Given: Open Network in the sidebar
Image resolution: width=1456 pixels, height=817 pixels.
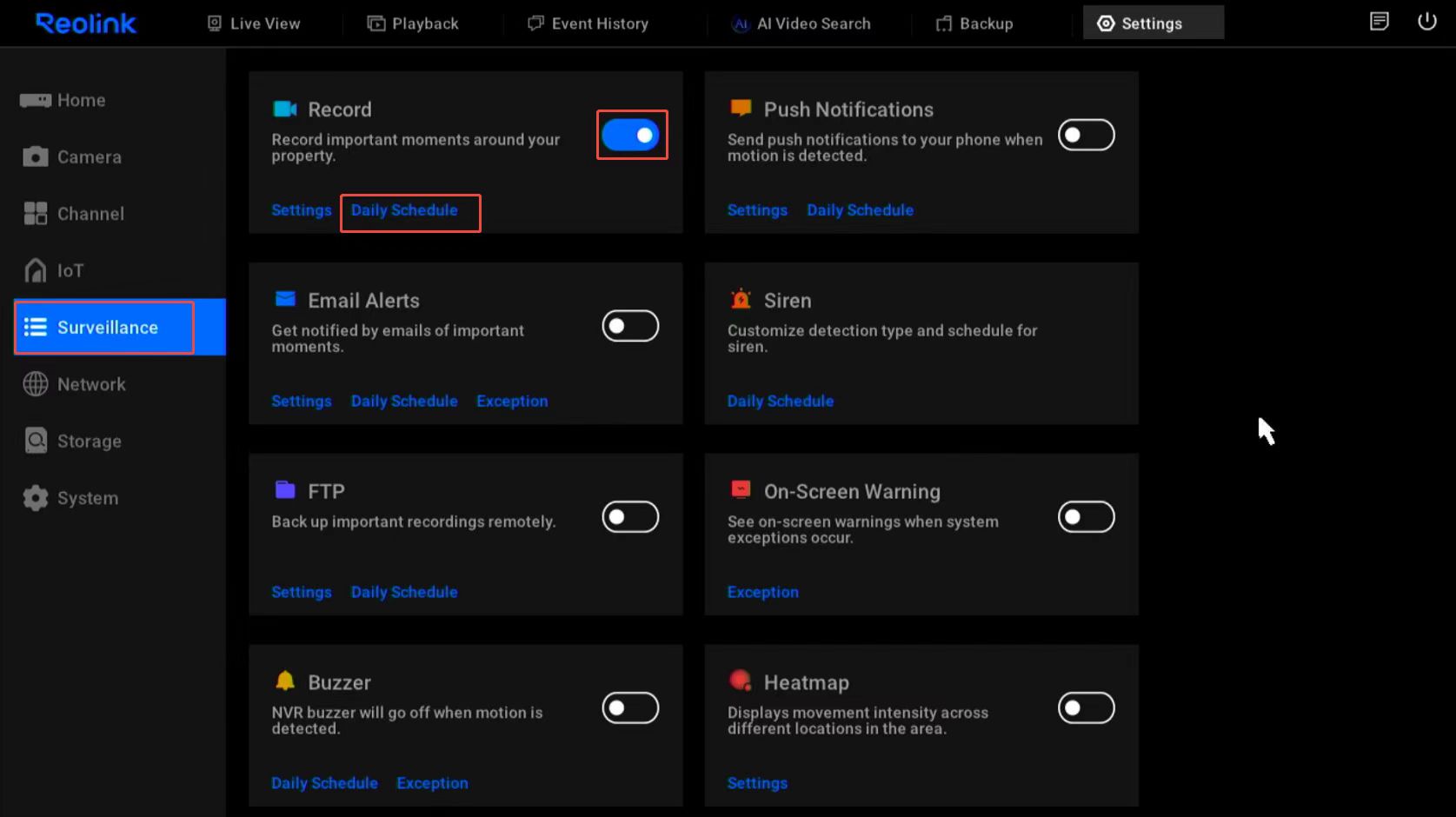Looking at the screenshot, I should point(113,384).
